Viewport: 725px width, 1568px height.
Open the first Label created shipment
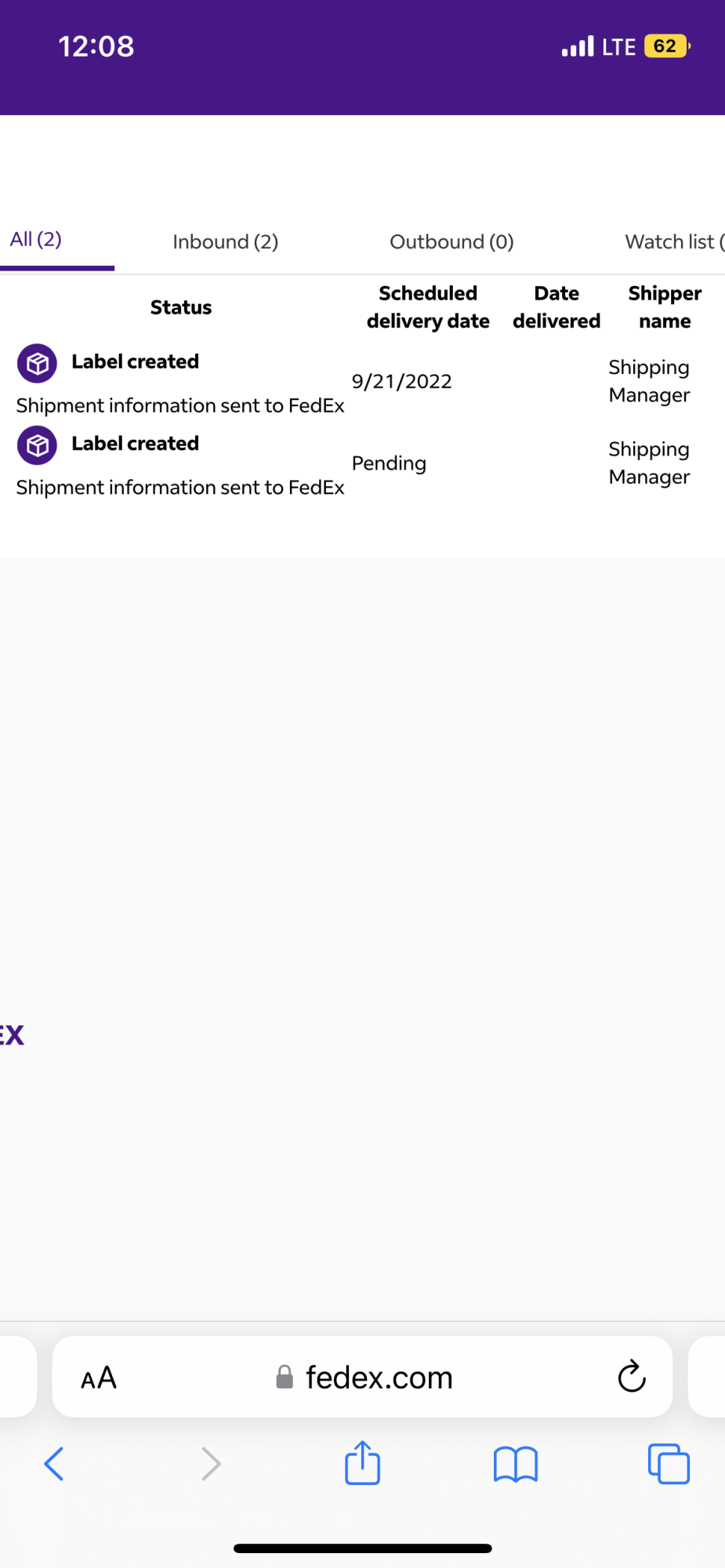coord(135,361)
